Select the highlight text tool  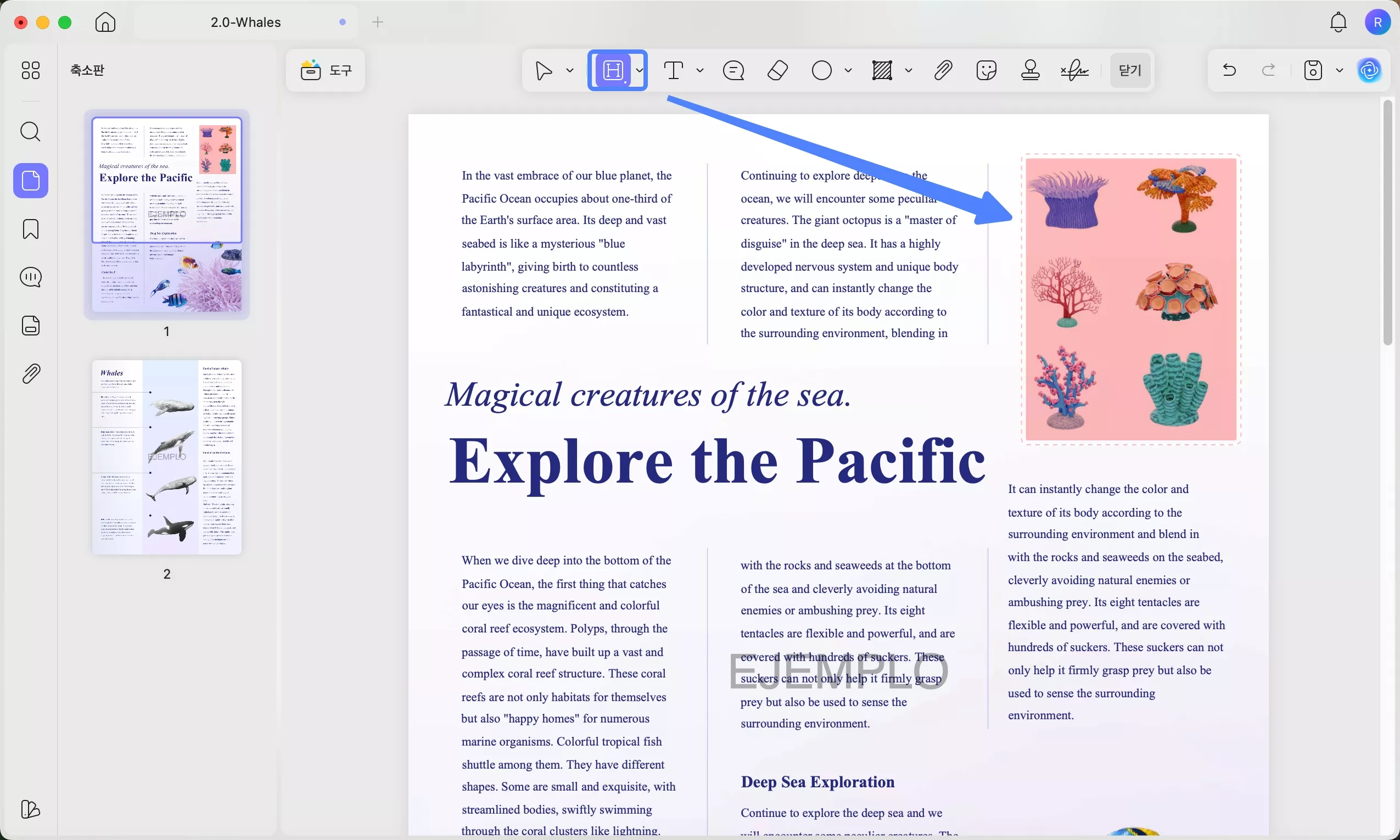(613, 71)
